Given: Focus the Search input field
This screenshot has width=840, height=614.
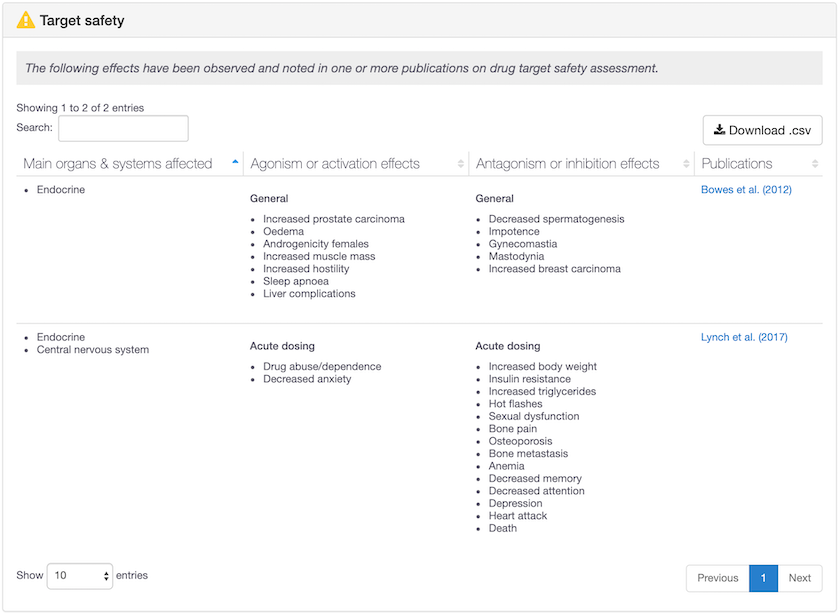Looking at the screenshot, I should [x=123, y=128].
